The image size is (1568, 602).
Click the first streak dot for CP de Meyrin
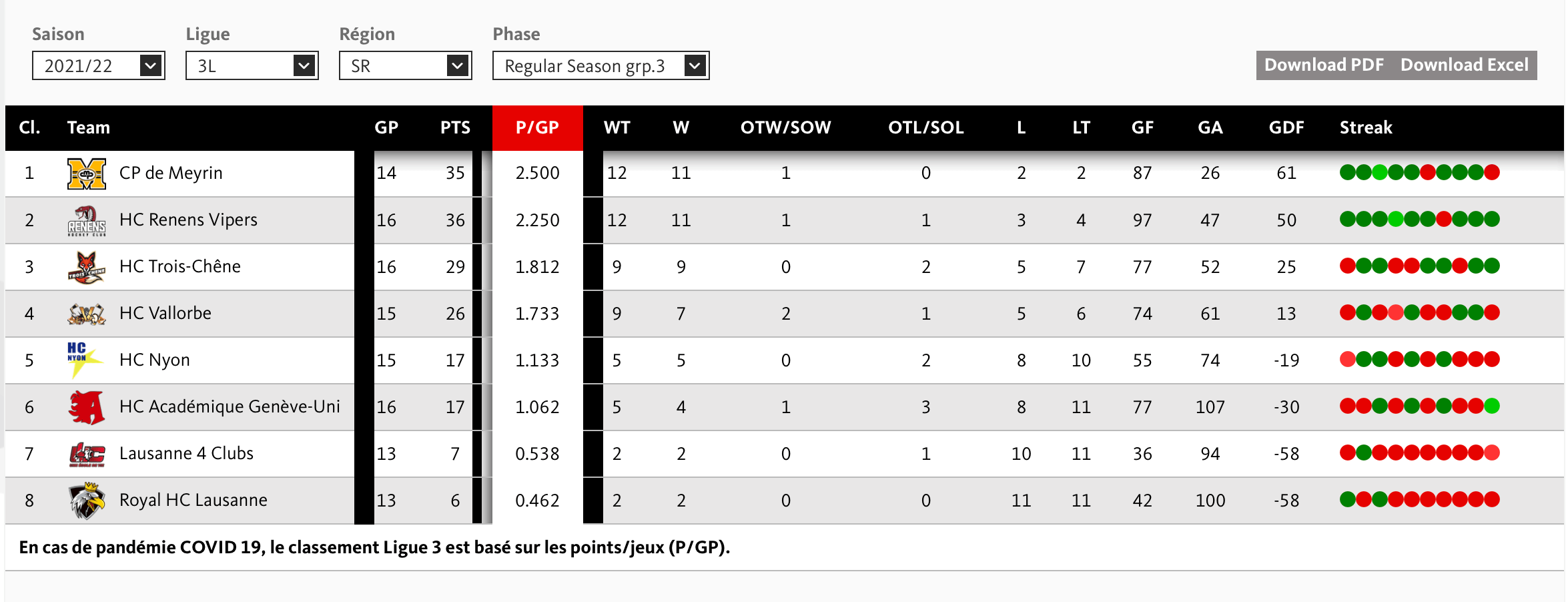coord(1347,173)
